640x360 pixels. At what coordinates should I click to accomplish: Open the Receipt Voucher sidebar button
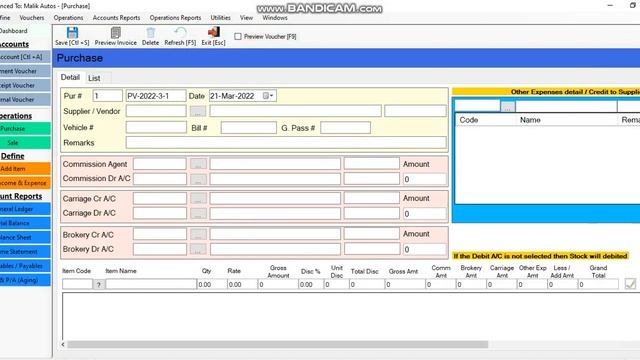[25, 85]
